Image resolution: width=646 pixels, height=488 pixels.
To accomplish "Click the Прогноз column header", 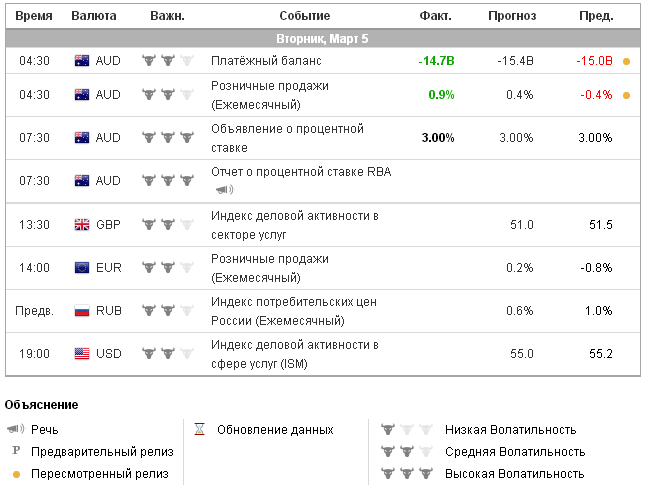I will tap(512, 16).
